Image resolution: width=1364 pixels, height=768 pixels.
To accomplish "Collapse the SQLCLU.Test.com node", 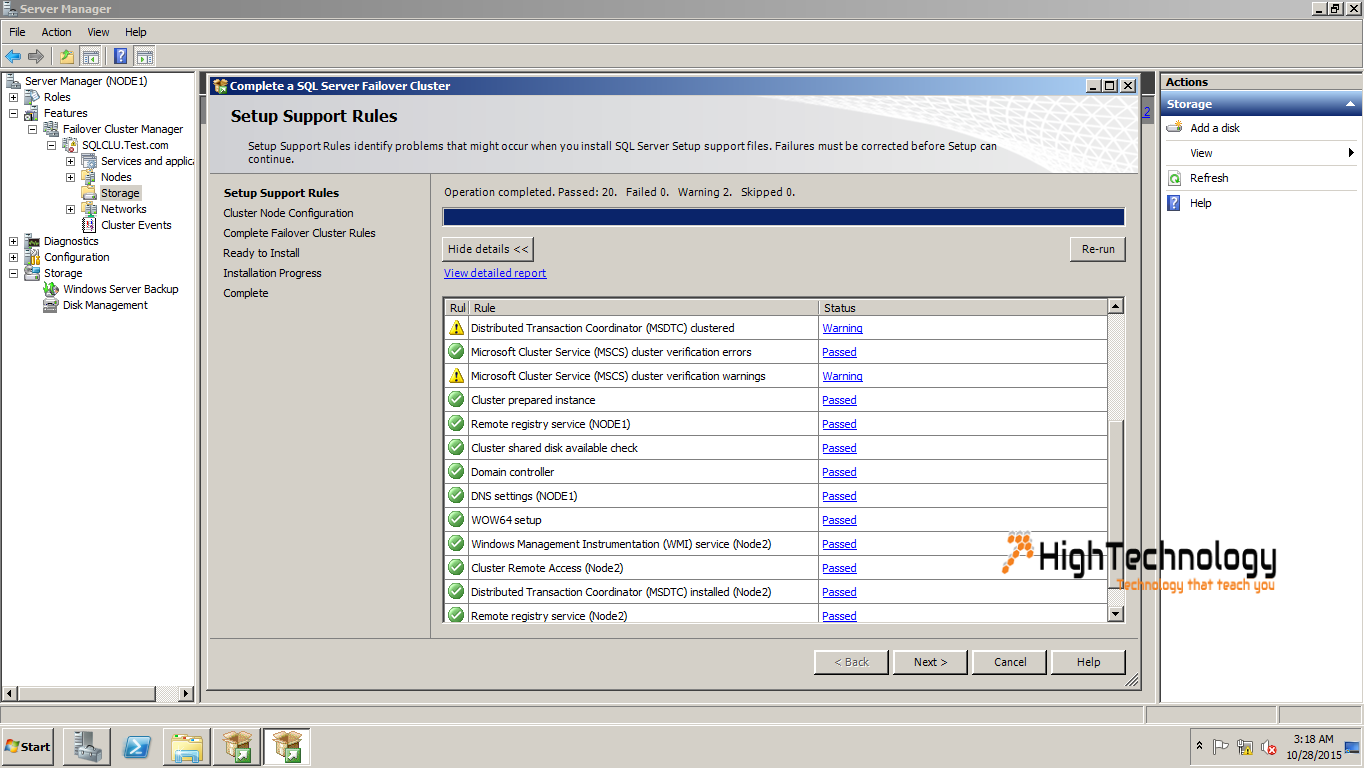I will (x=51, y=145).
